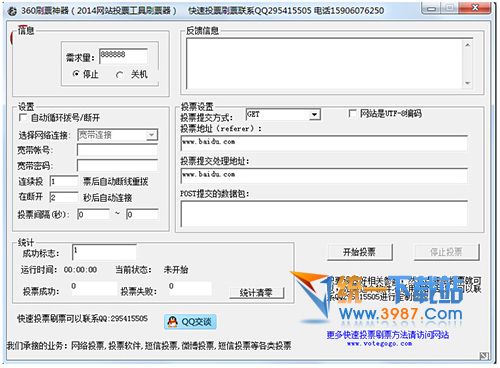The image size is (500, 368).
Task: Click the 反馈信息 scrollbar down arrow
Action: [x=468, y=83]
